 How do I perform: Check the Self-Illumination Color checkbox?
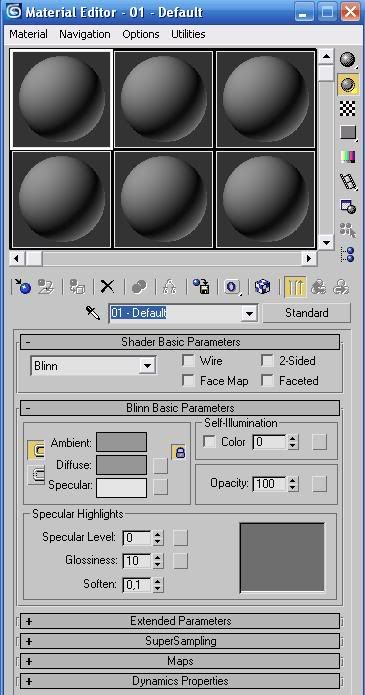(x=209, y=442)
